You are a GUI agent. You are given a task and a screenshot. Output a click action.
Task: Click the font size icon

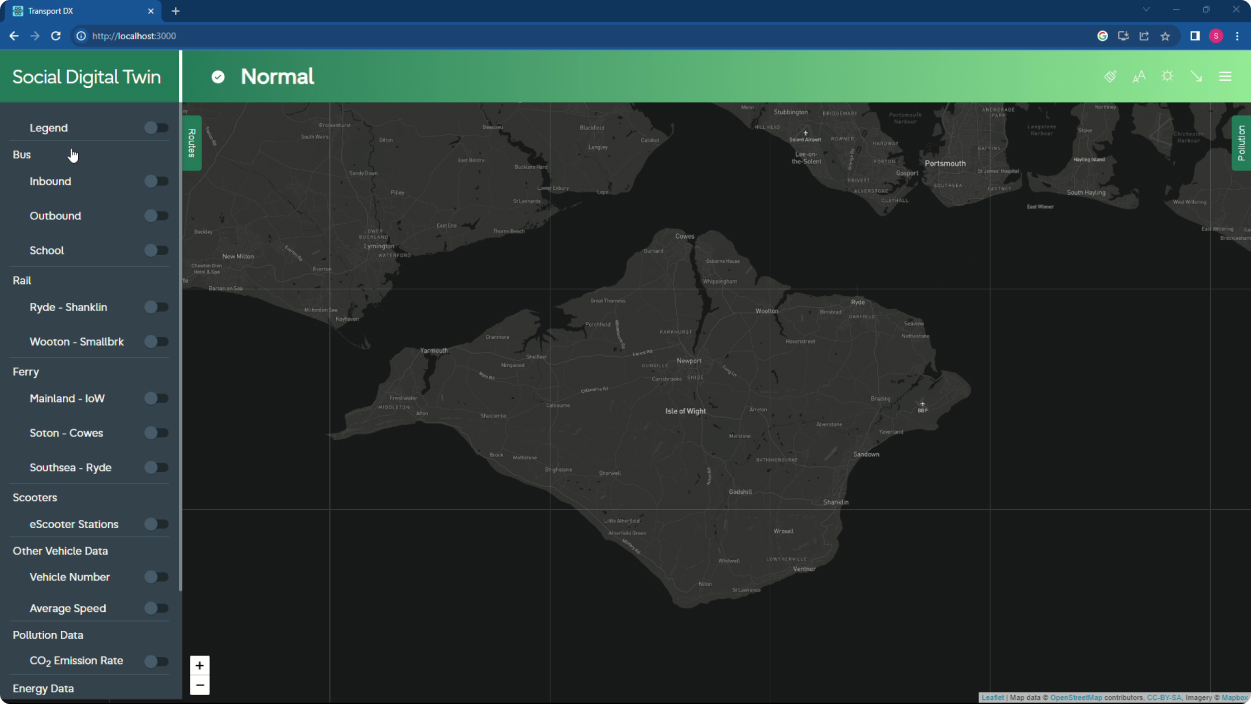tap(1138, 76)
